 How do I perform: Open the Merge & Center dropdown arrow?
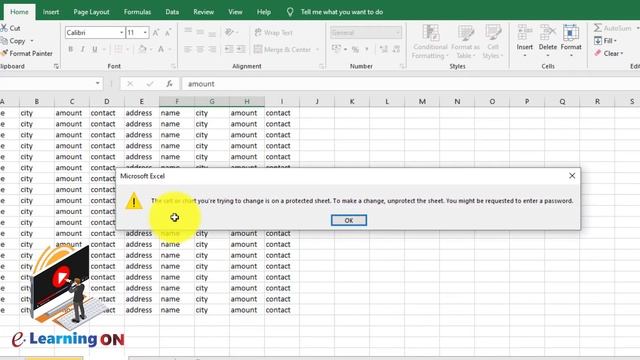[x=317, y=49]
